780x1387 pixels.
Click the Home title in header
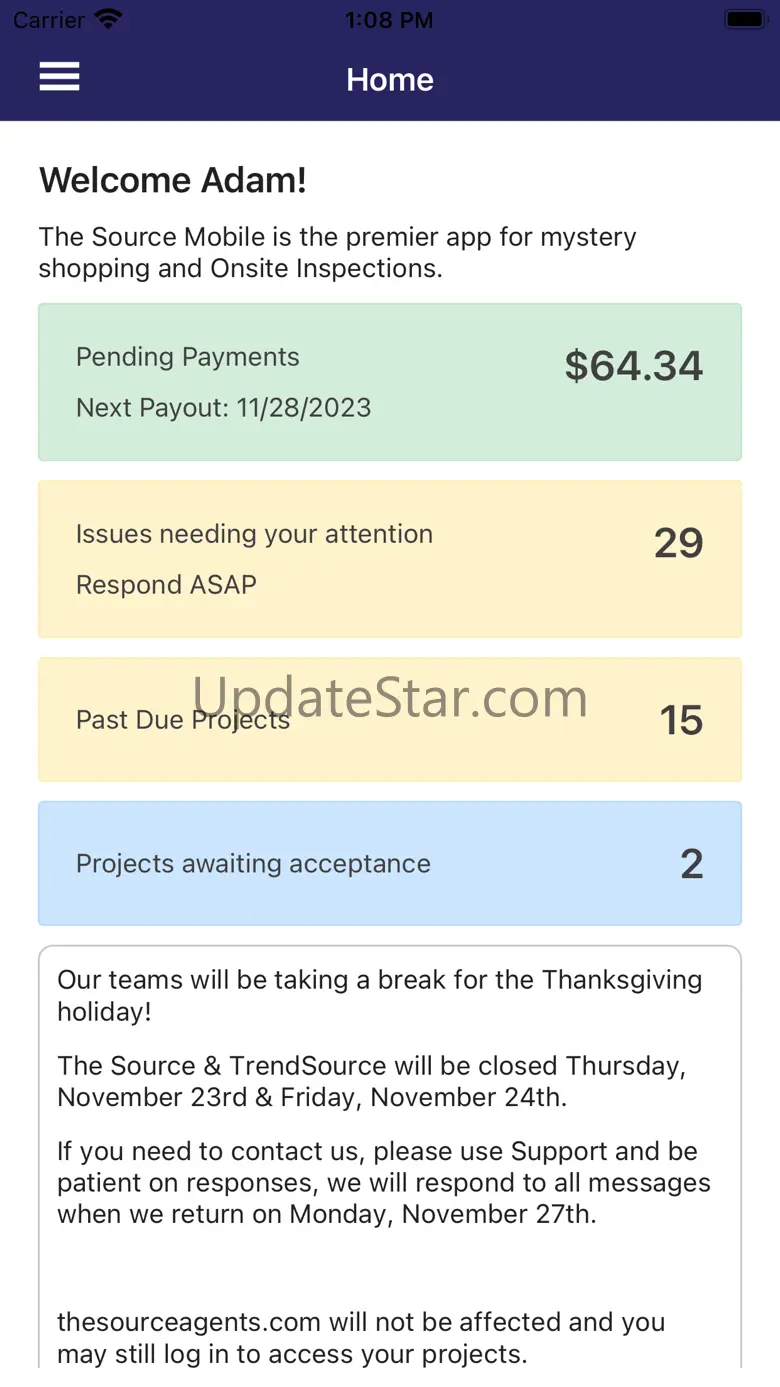(390, 80)
